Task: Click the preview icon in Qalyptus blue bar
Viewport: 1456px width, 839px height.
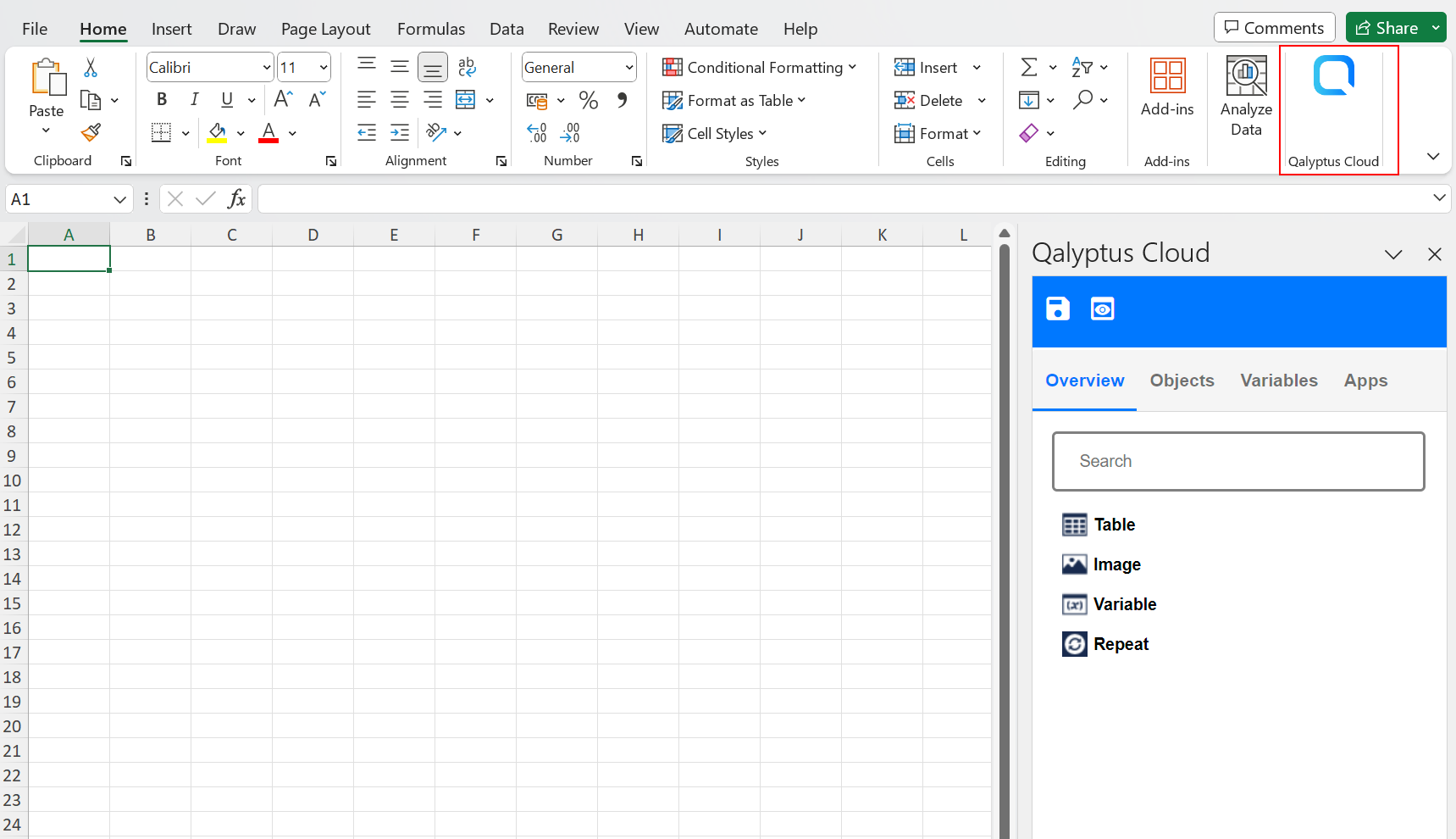Action: click(x=1102, y=308)
